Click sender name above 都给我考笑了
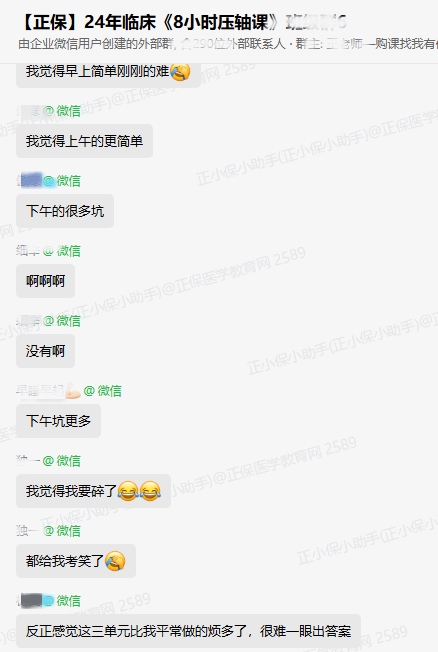The image size is (438, 652). (x=28, y=531)
